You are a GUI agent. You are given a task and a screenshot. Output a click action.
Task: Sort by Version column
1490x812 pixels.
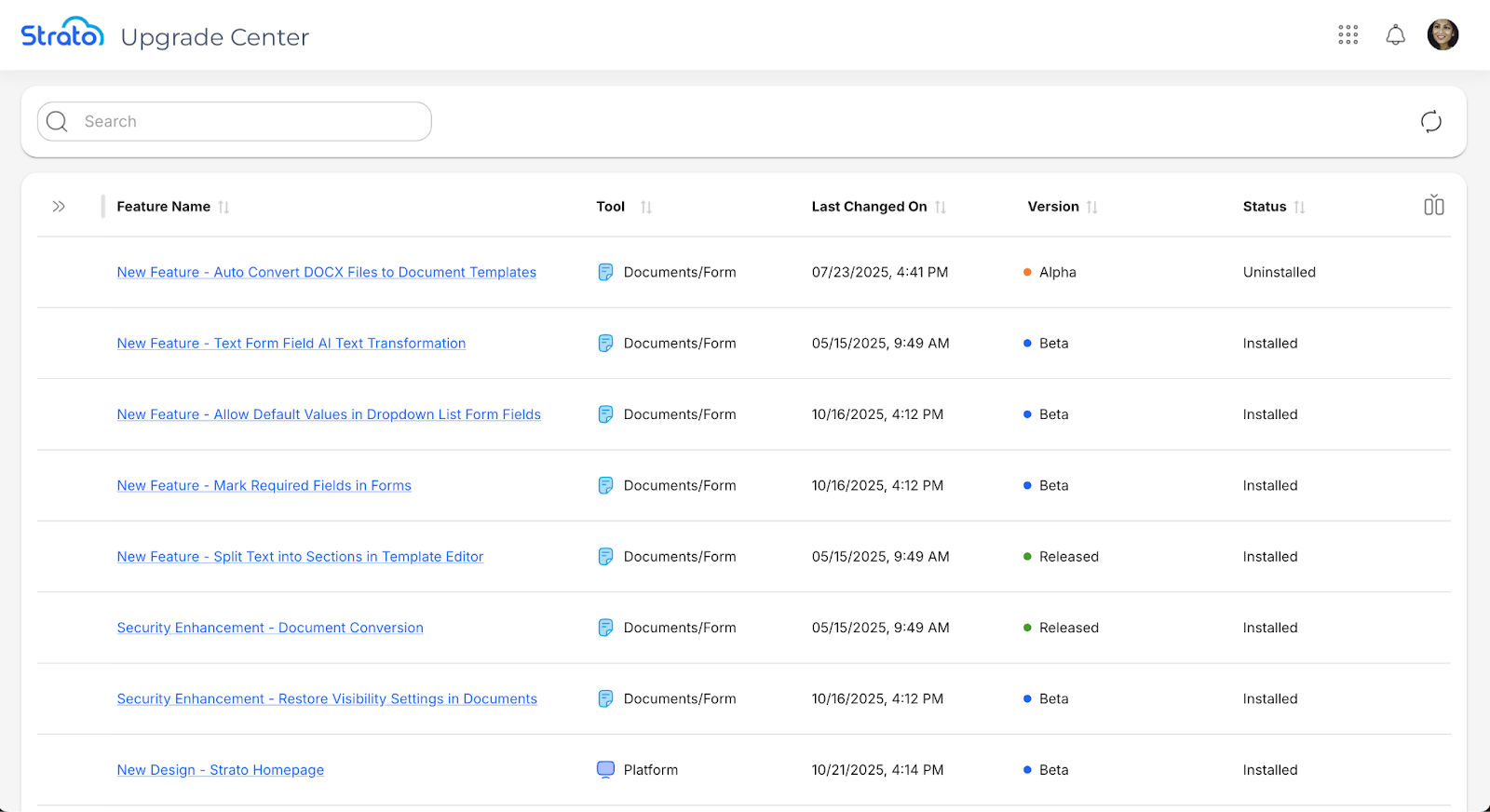(1092, 208)
